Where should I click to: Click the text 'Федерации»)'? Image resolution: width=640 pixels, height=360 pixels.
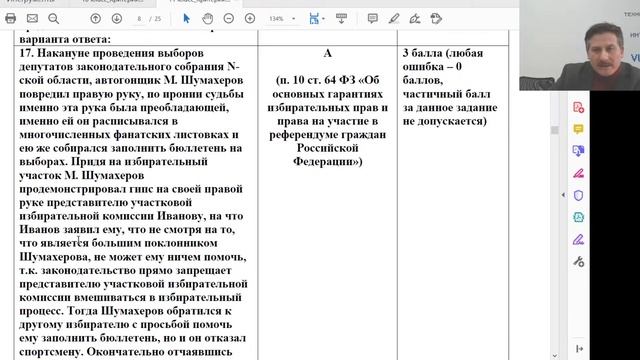327,162
